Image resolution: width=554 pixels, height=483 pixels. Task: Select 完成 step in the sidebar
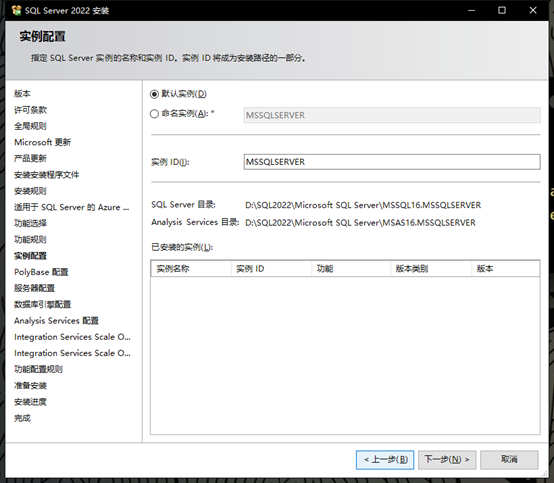[x=22, y=418]
